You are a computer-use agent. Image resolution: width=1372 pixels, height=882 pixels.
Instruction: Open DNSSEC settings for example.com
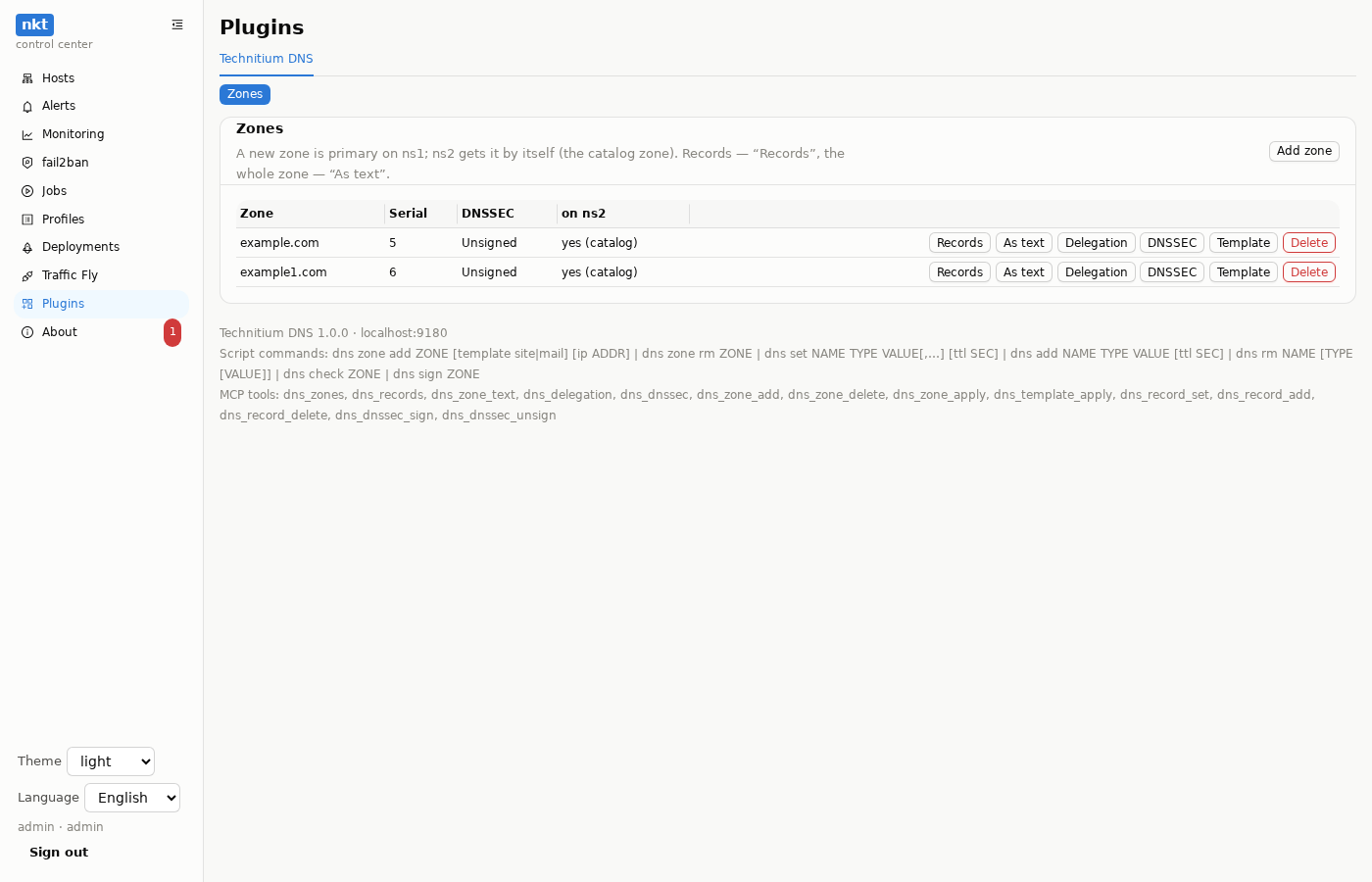point(1172,243)
